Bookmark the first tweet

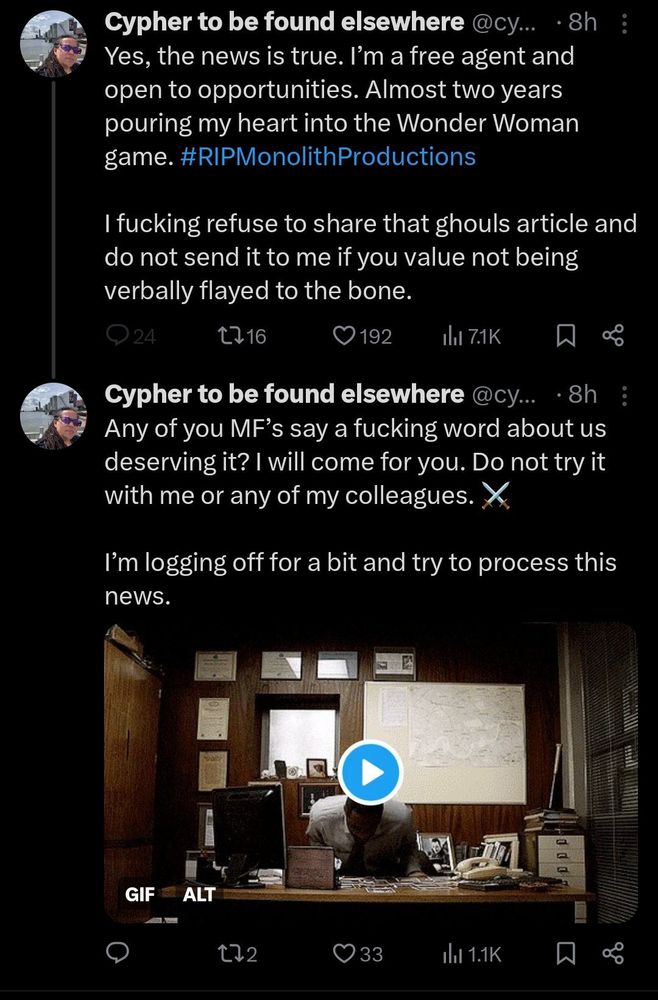566,336
